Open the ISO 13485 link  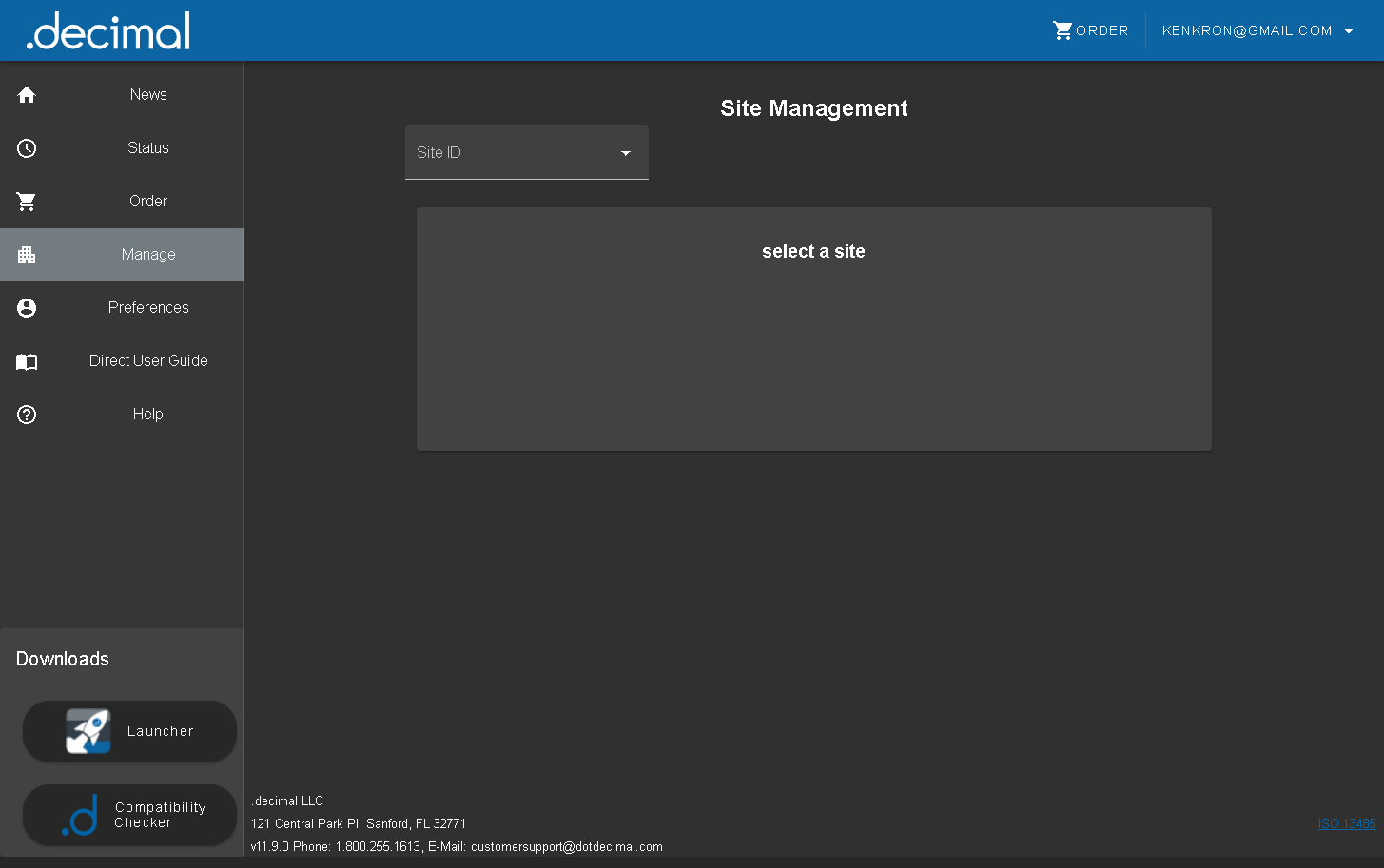pyautogui.click(x=1346, y=824)
